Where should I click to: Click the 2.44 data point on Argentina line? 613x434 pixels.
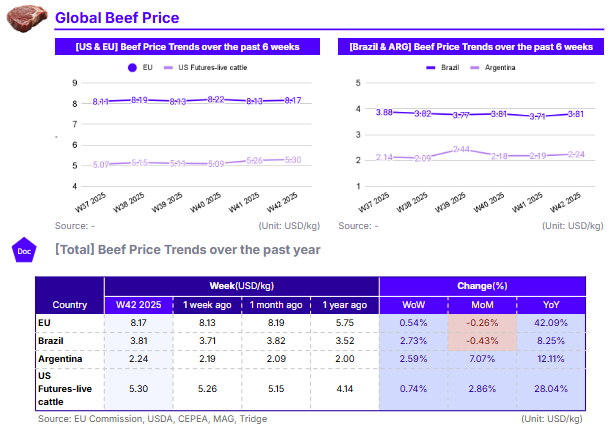[462, 149]
